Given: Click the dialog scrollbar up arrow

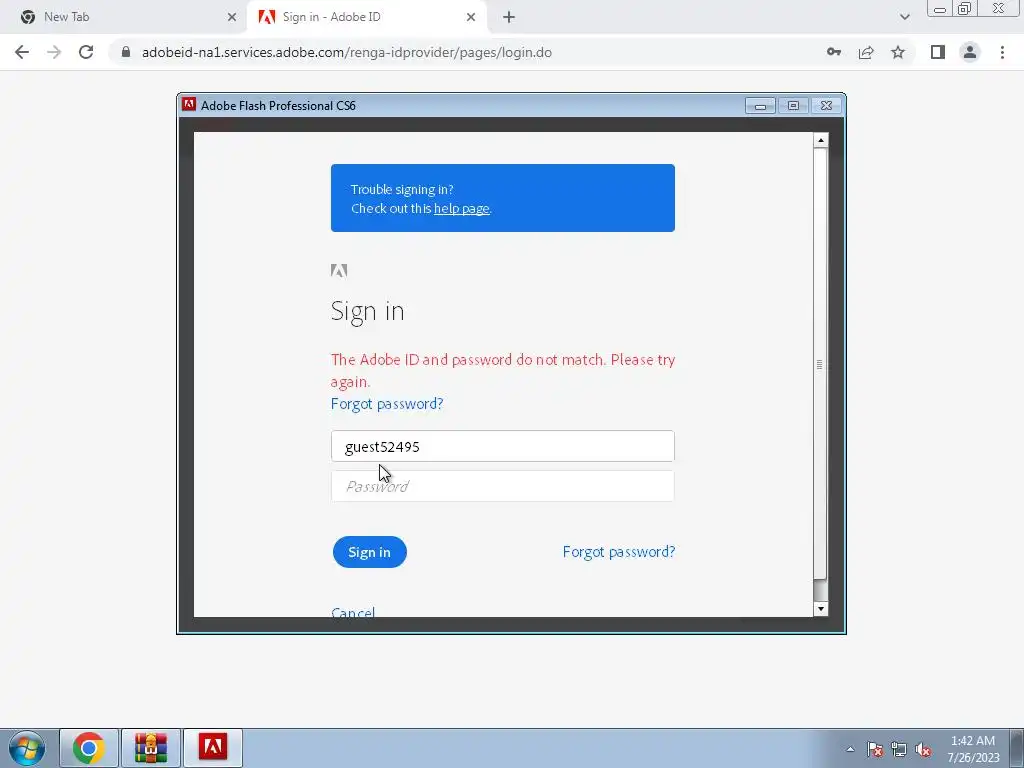Looking at the screenshot, I should 821,140.
